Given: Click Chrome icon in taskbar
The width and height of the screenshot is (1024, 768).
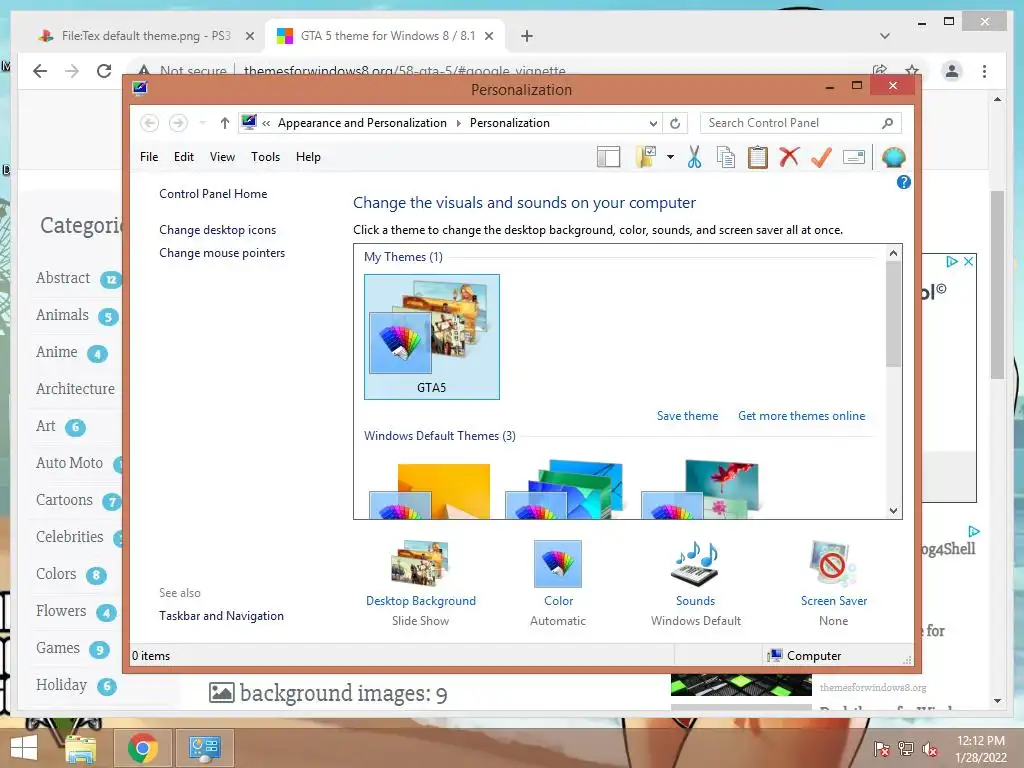Looking at the screenshot, I should (x=142, y=748).
